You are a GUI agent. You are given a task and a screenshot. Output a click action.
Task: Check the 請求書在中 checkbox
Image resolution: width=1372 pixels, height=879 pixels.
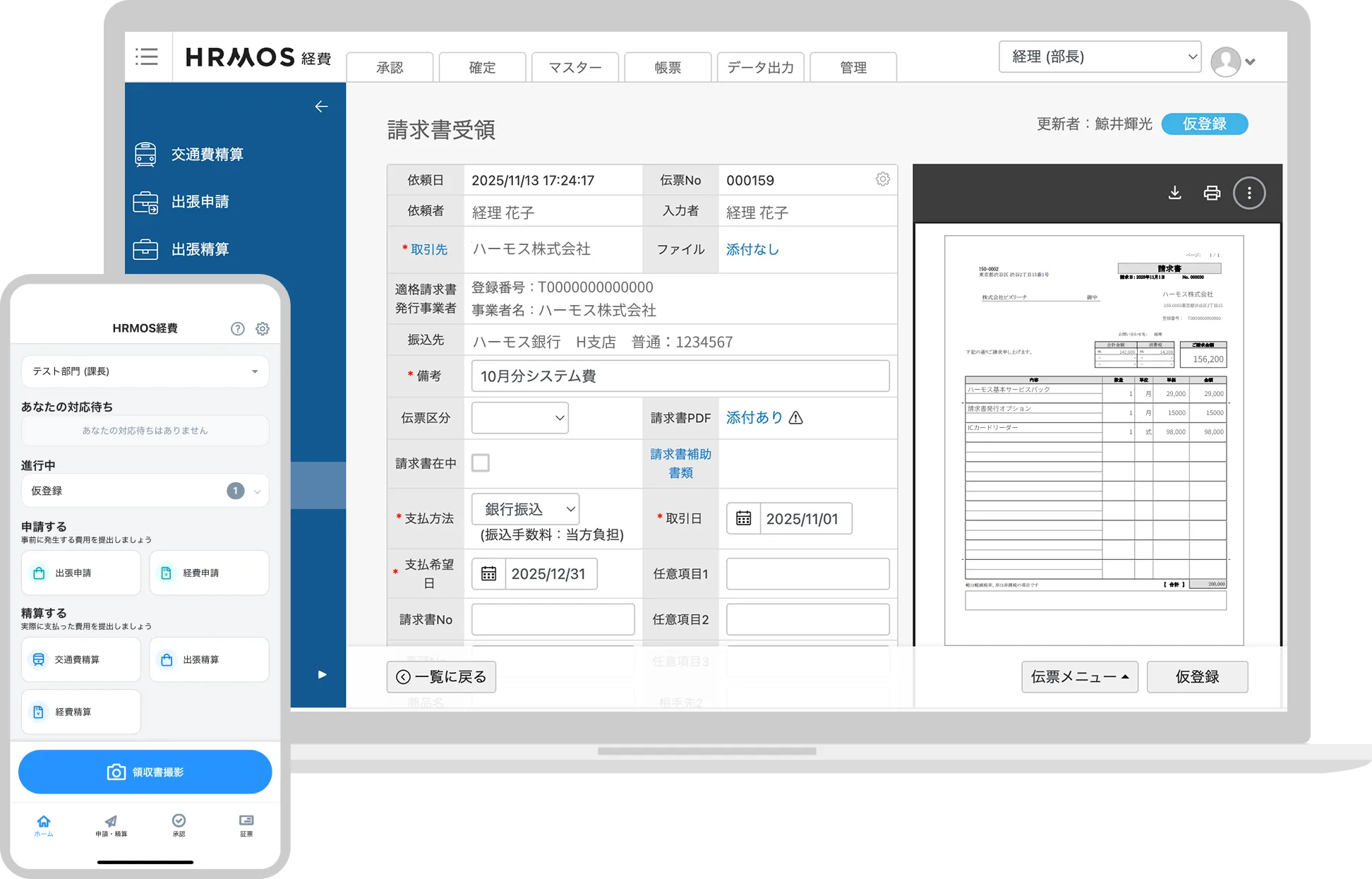point(480,462)
